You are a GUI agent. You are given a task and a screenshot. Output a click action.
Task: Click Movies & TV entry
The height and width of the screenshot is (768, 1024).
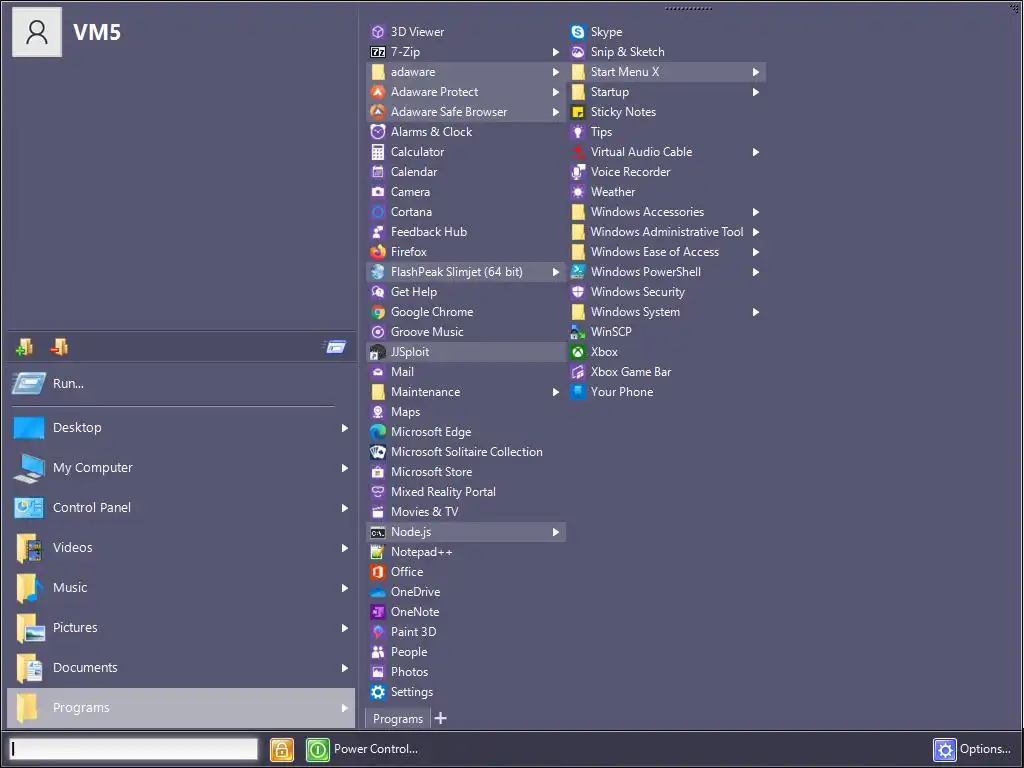point(466,512)
